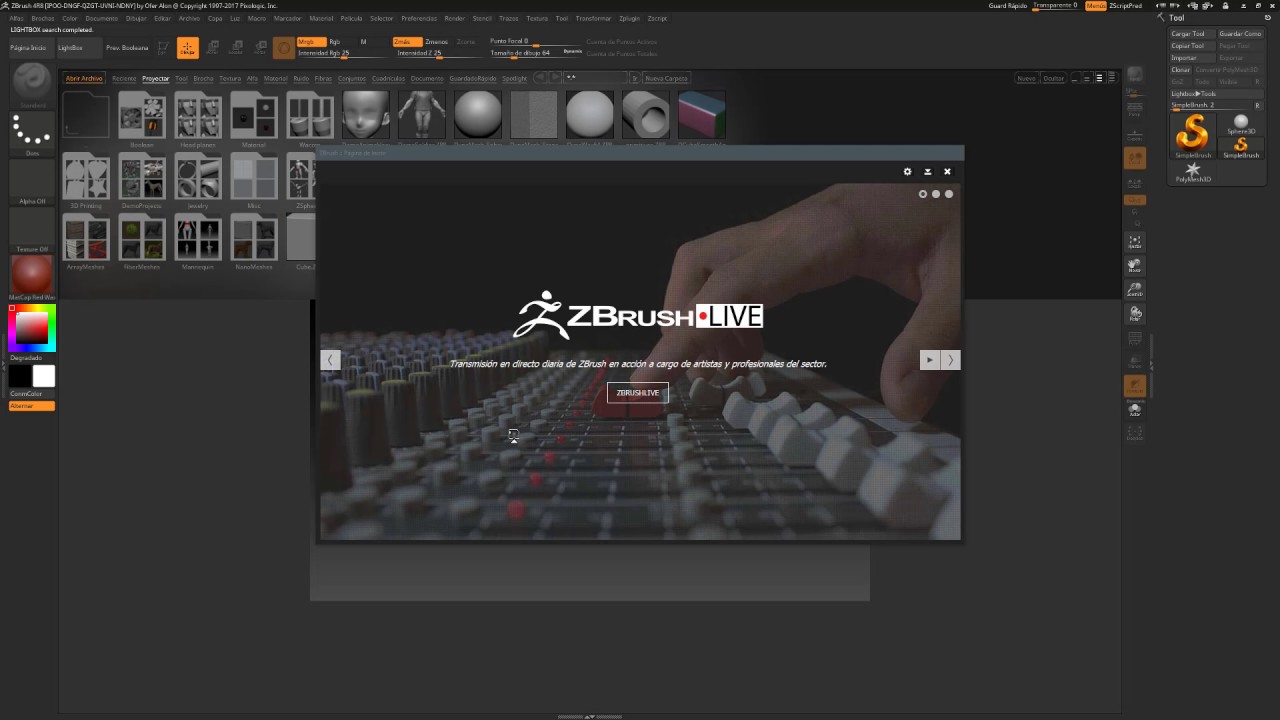Viewport: 1280px width, 720px height.
Task: Switch to the Reciente LightBox tab
Action: (x=124, y=78)
